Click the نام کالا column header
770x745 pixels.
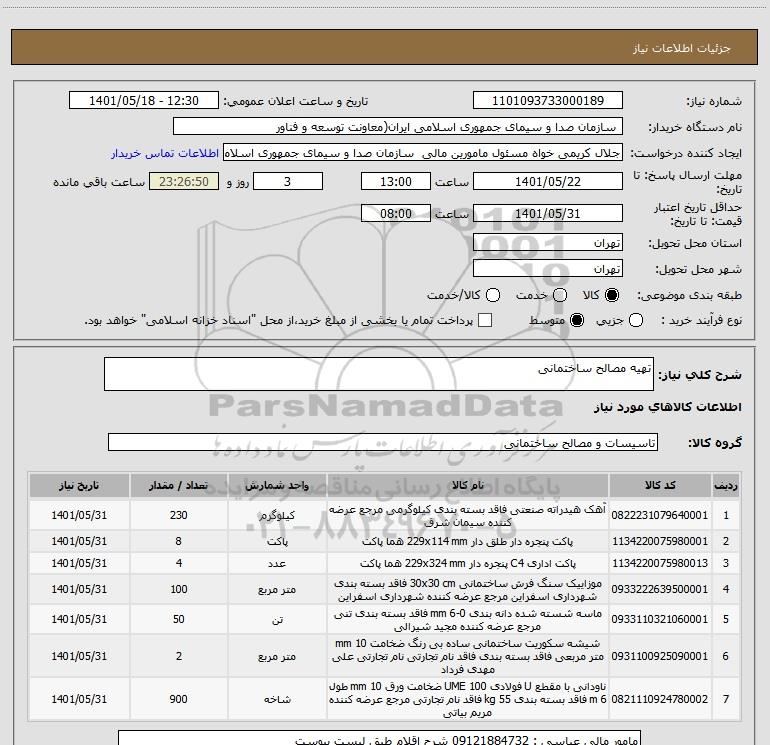click(x=468, y=486)
